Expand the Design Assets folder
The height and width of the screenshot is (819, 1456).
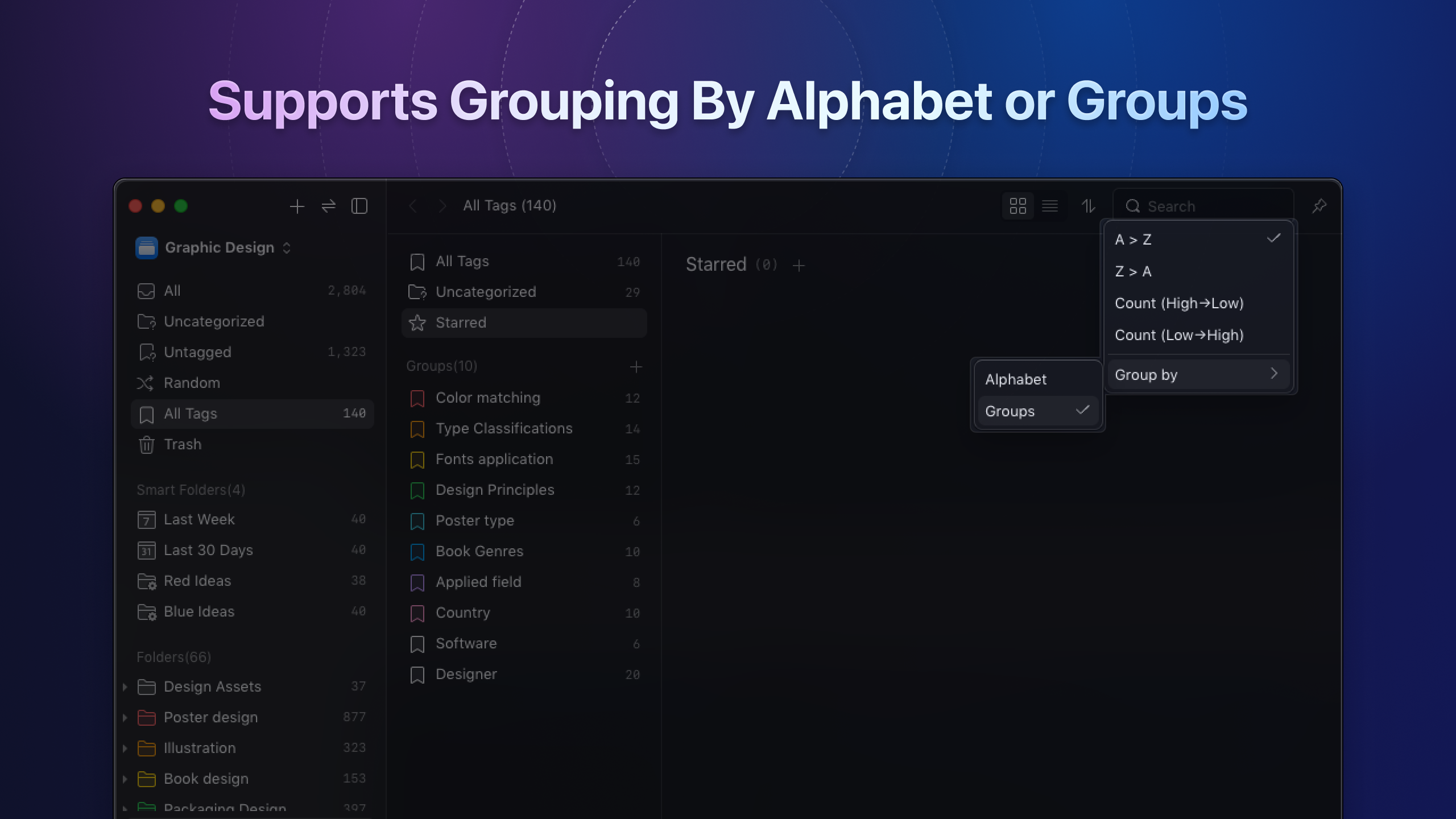click(125, 687)
